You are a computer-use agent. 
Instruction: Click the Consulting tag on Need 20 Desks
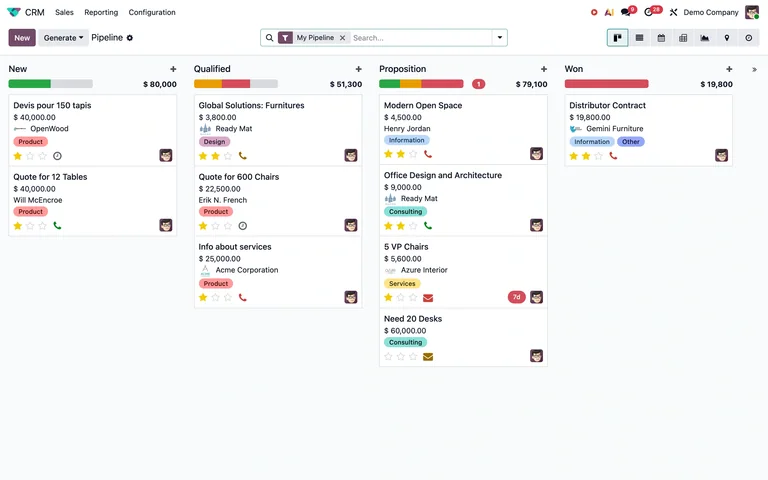click(x=406, y=342)
